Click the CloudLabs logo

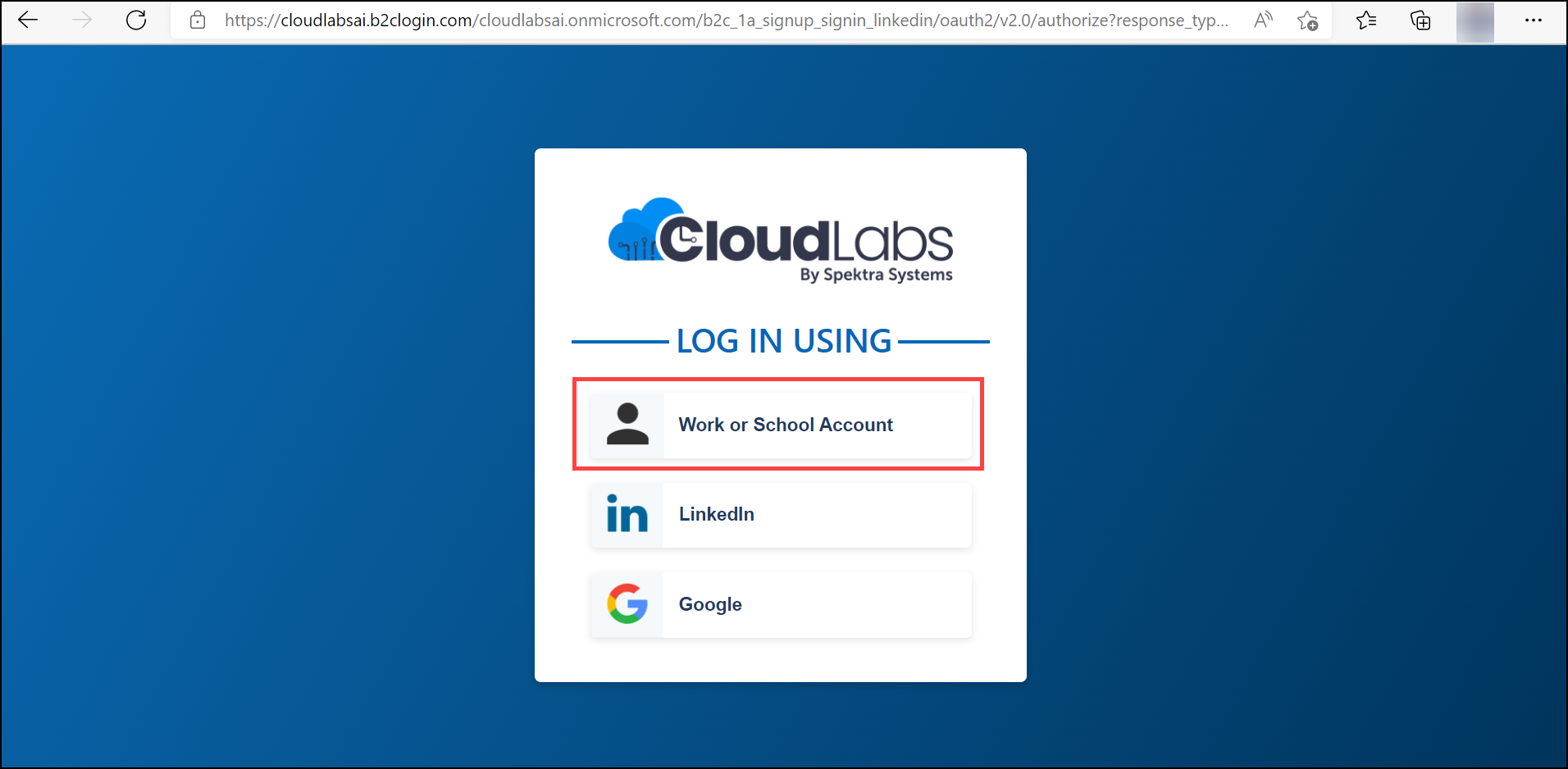(x=781, y=240)
